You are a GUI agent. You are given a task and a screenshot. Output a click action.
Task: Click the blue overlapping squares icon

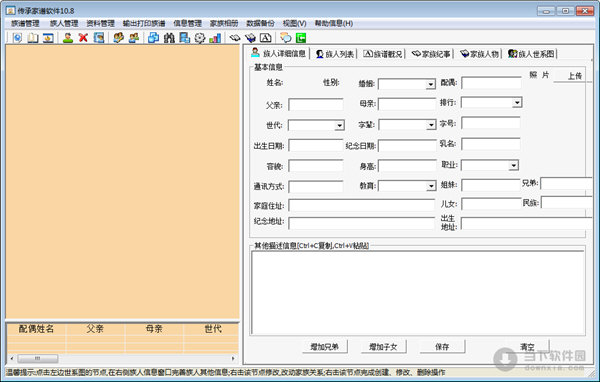[154, 38]
